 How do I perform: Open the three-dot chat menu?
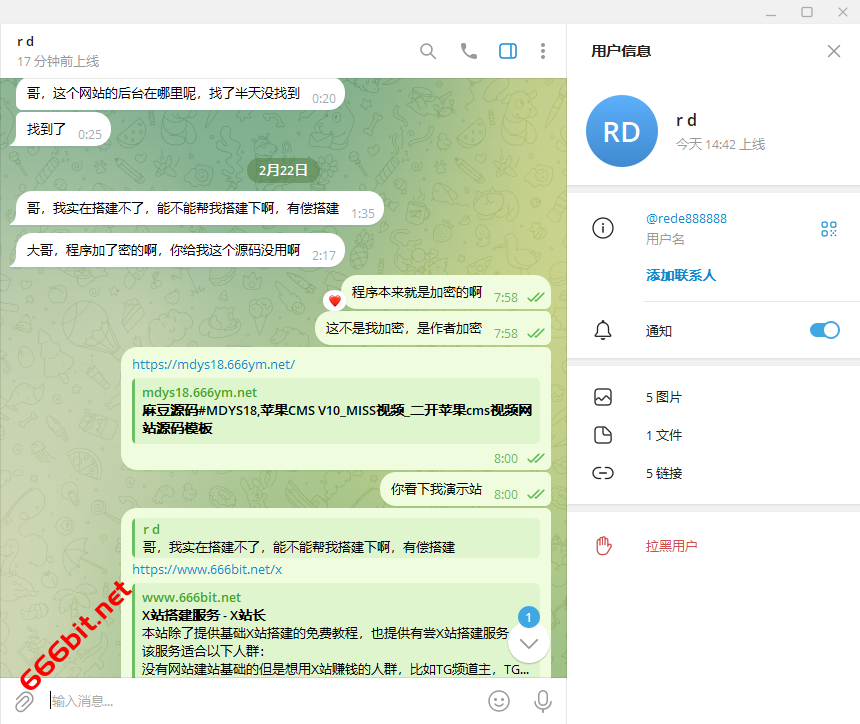click(542, 51)
